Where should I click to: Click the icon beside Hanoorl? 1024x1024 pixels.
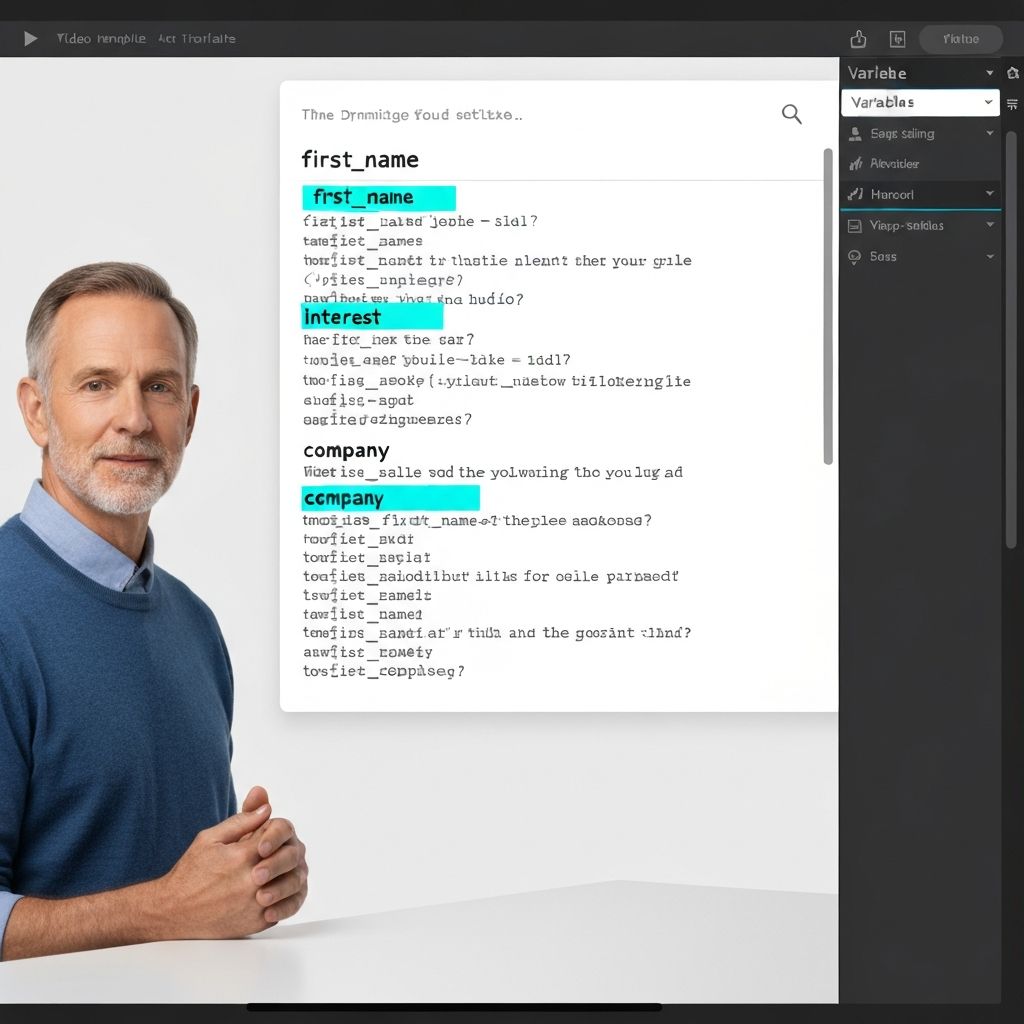pos(856,194)
